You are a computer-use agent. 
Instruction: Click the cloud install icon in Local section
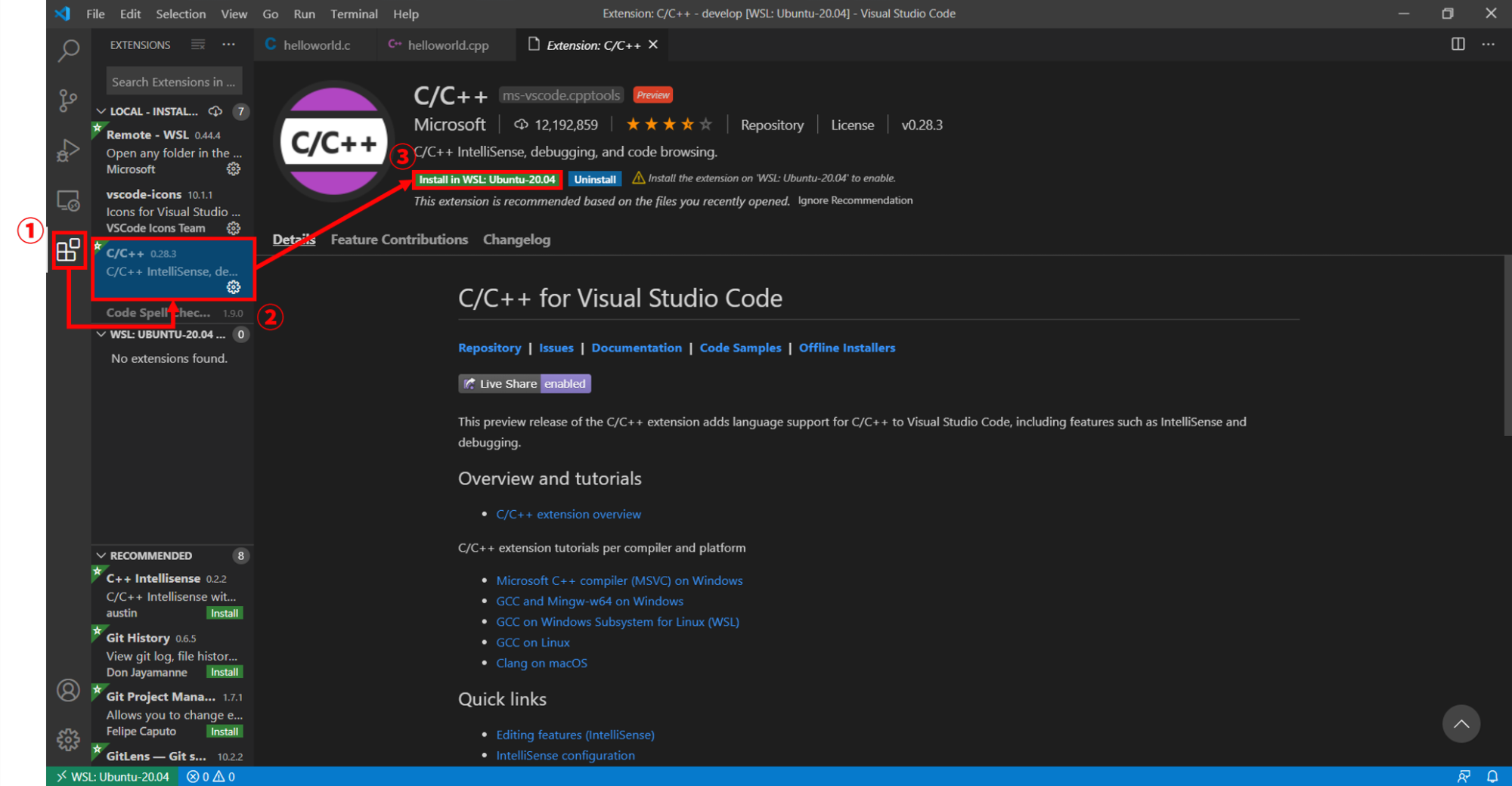click(215, 111)
